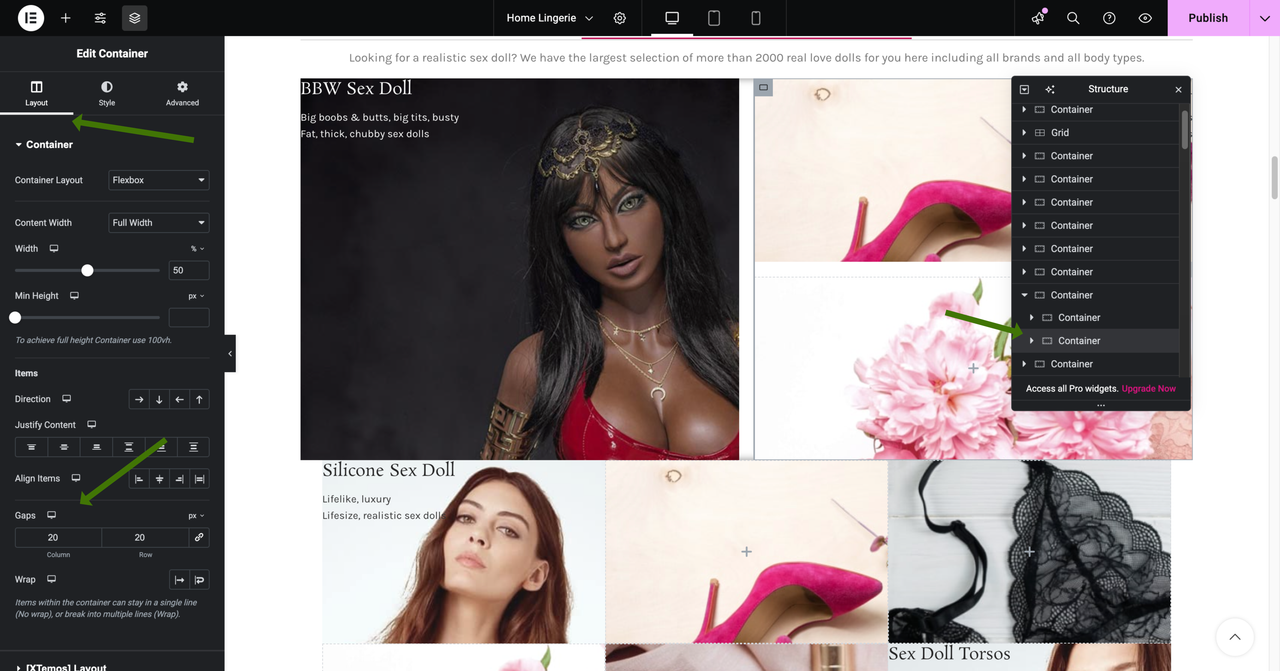Set Direction to row (right arrow)
This screenshot has height=671, width=1280.
[x=139, y=399]
